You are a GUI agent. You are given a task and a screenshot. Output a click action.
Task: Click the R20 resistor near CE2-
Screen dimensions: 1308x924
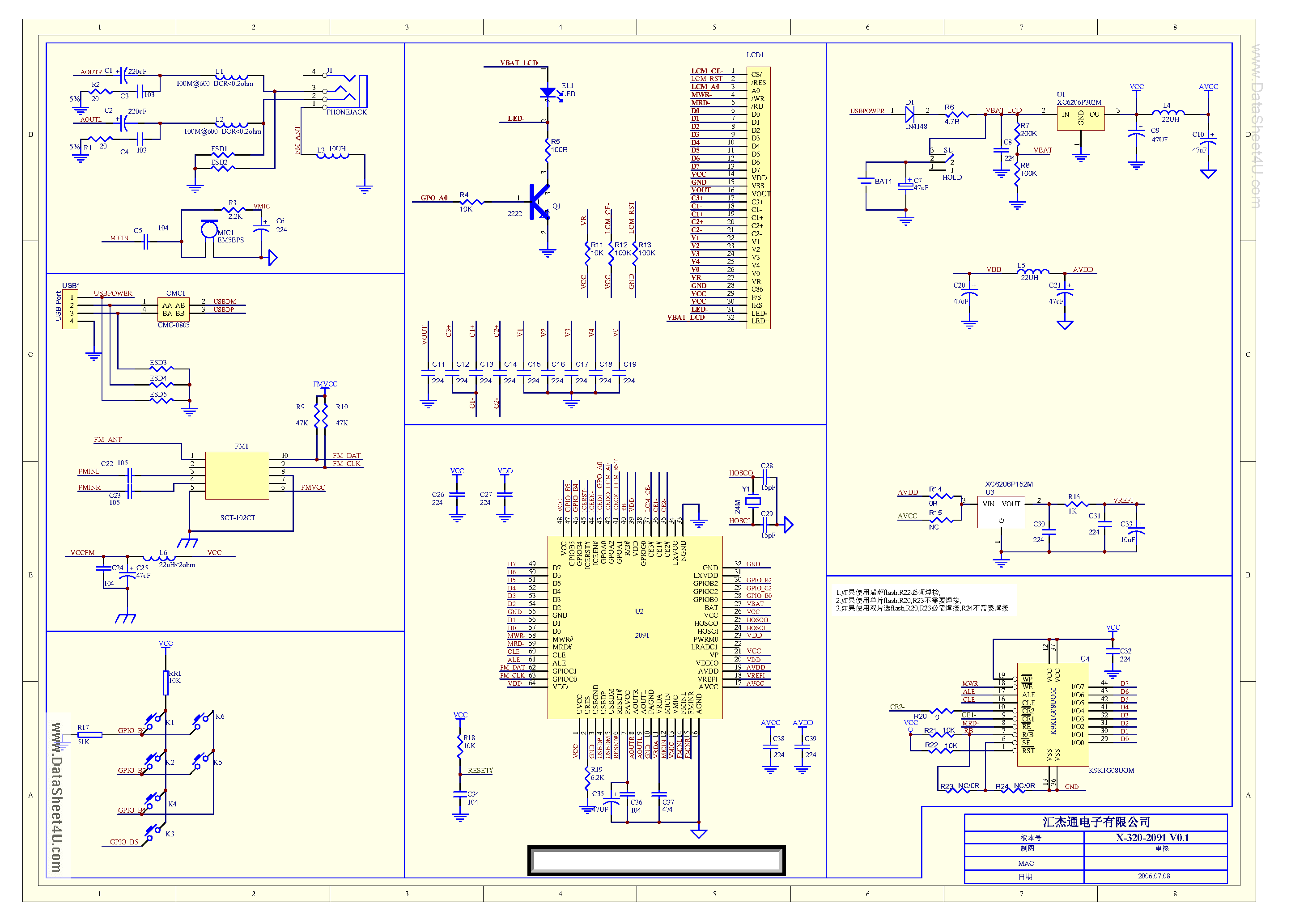tap(941, 711)
